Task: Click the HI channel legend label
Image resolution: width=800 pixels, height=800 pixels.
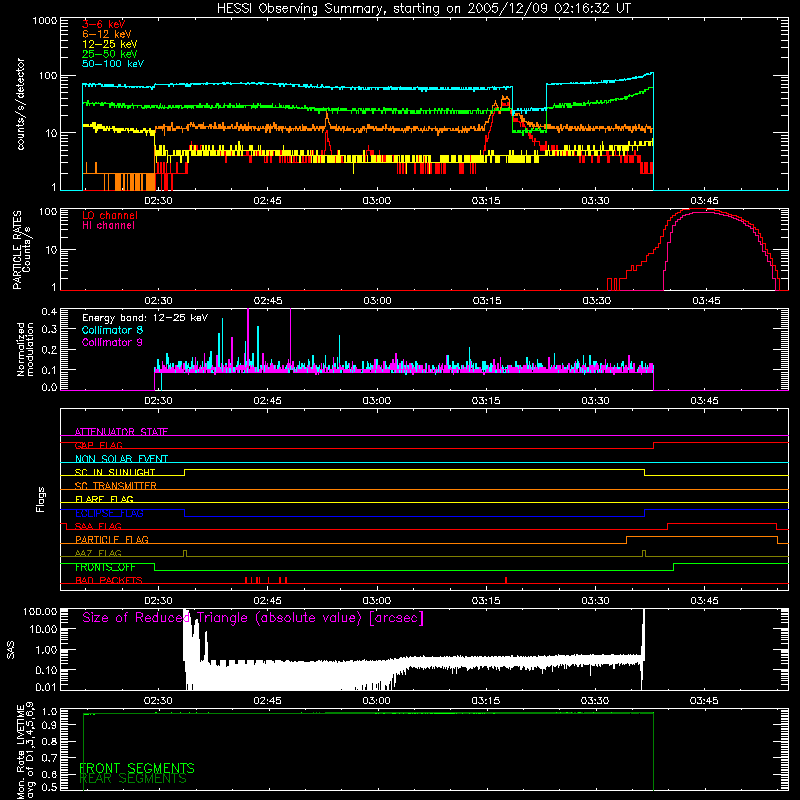Action: [108, 226]
